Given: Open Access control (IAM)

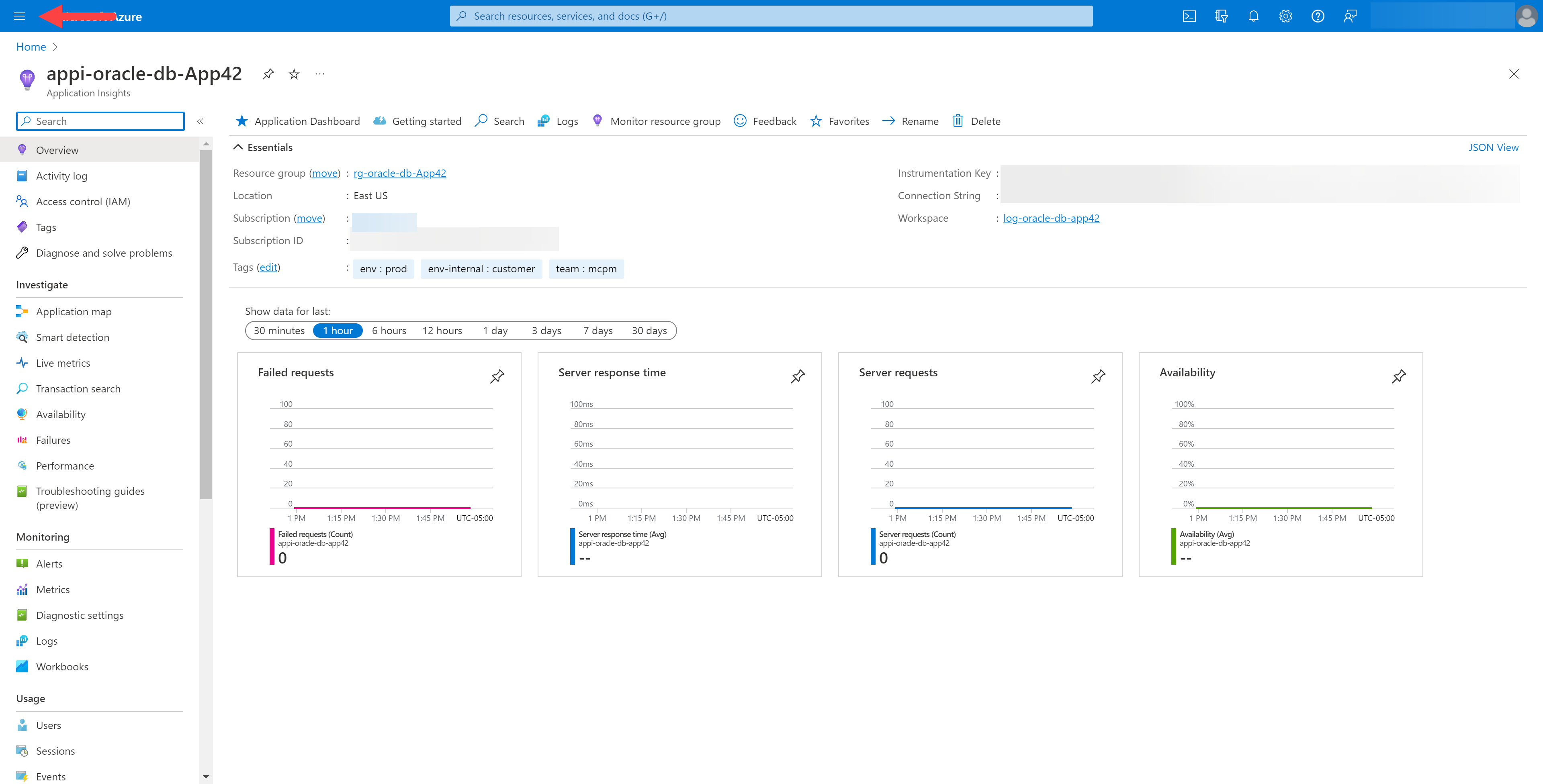Looking at the screenshot, I should coord(99,201).
